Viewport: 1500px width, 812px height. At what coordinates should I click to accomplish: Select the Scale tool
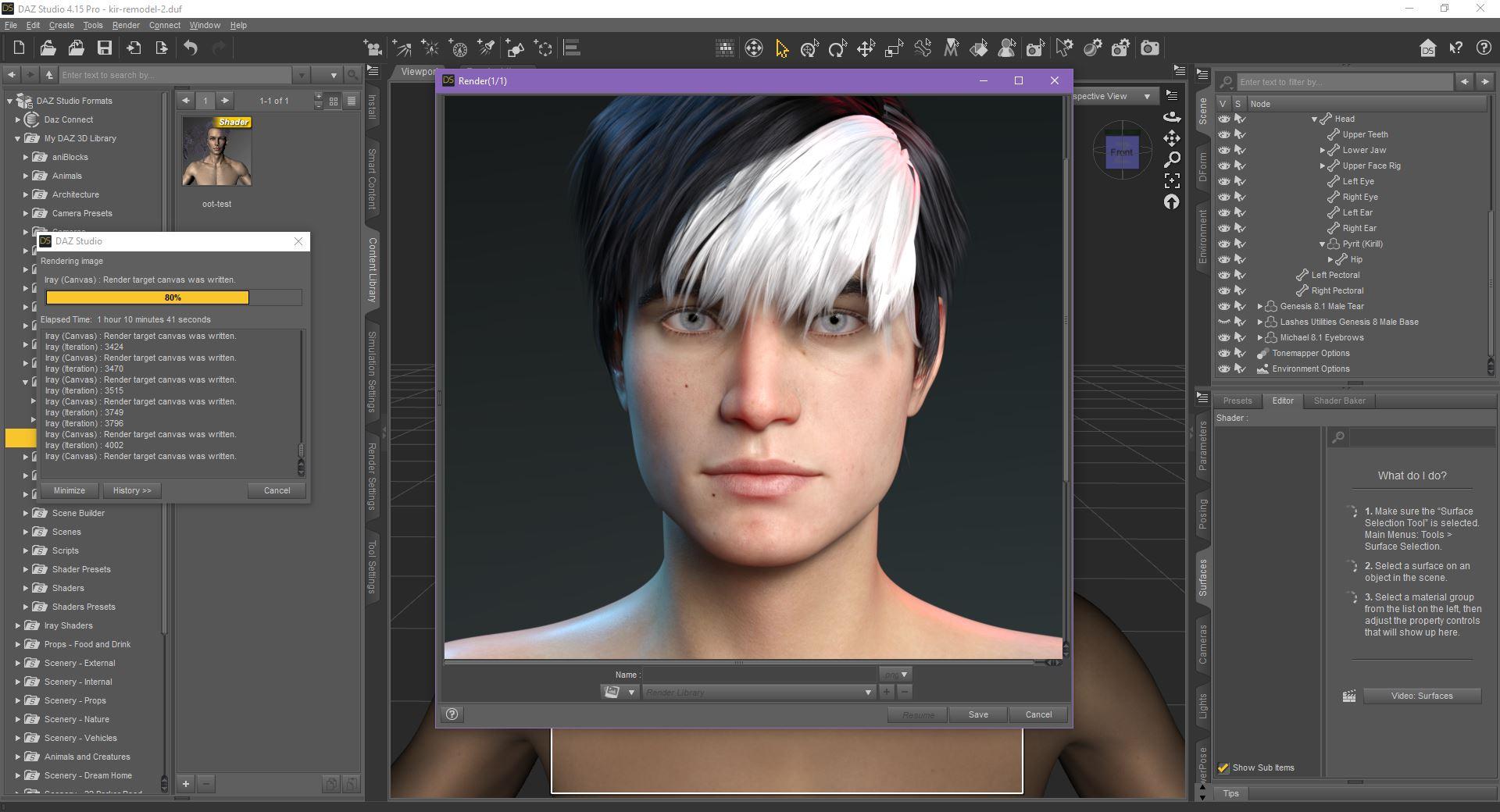[x=894, y=48]
